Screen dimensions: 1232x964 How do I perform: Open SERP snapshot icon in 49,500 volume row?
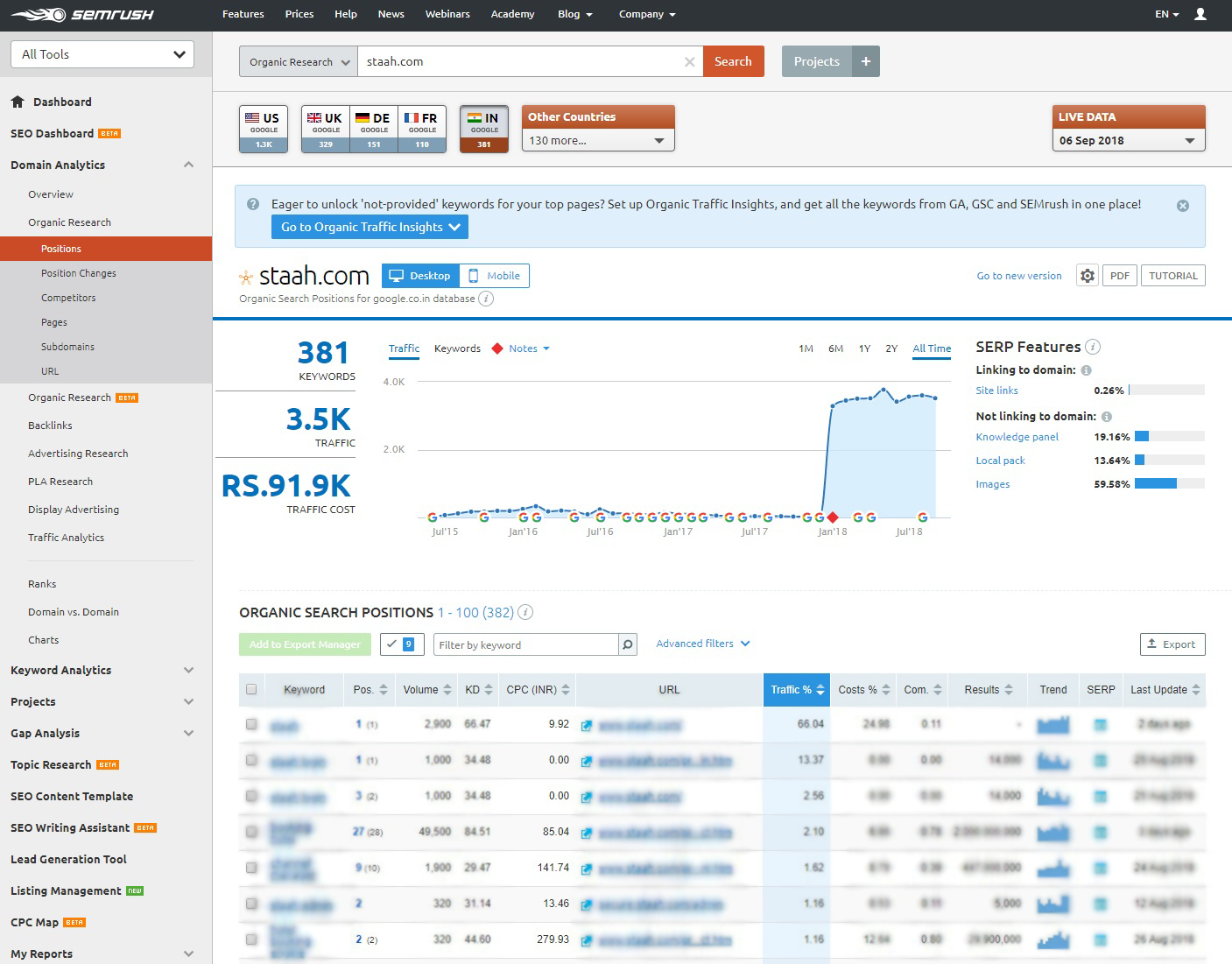click(x=1101, y=832)
